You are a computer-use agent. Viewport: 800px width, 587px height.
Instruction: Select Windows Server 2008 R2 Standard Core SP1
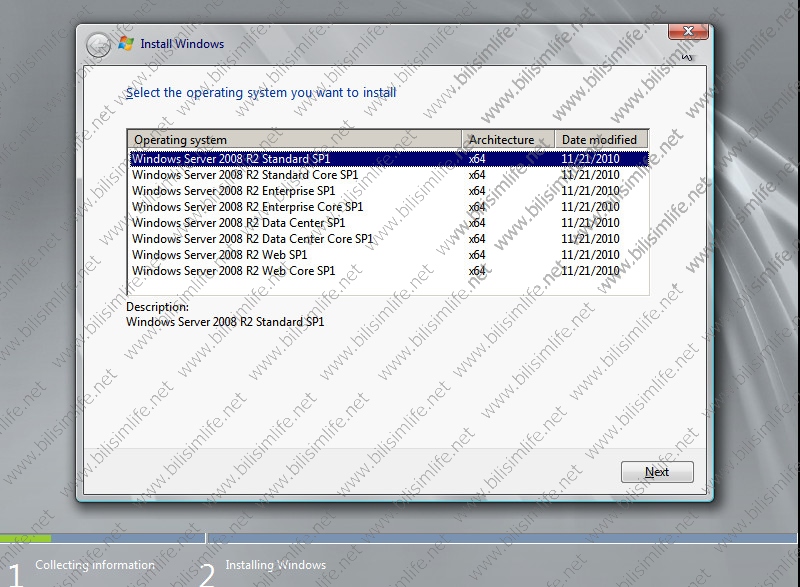pyautogui.click(x=389, y=175)
